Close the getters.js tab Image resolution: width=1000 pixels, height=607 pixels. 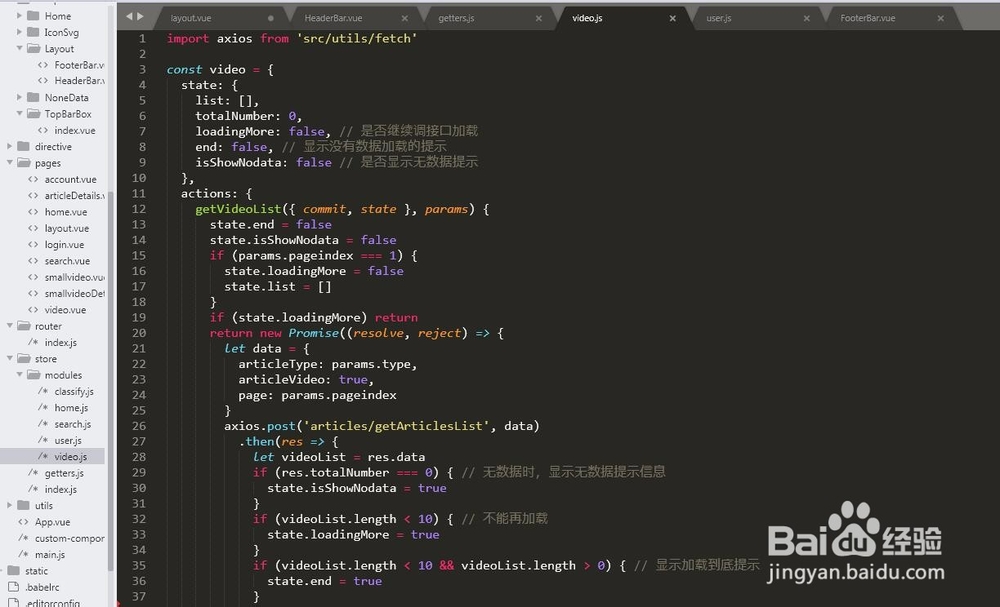tap(538, 18)
